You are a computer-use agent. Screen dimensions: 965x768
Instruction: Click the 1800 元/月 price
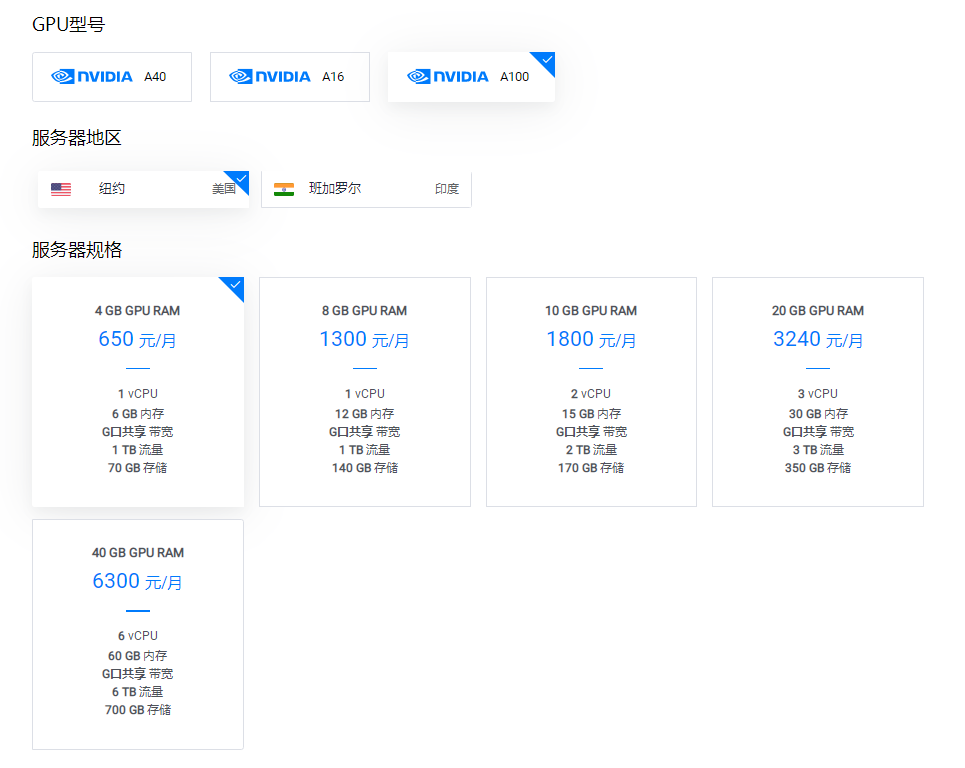pyautogui.click(x=591, y=339)
